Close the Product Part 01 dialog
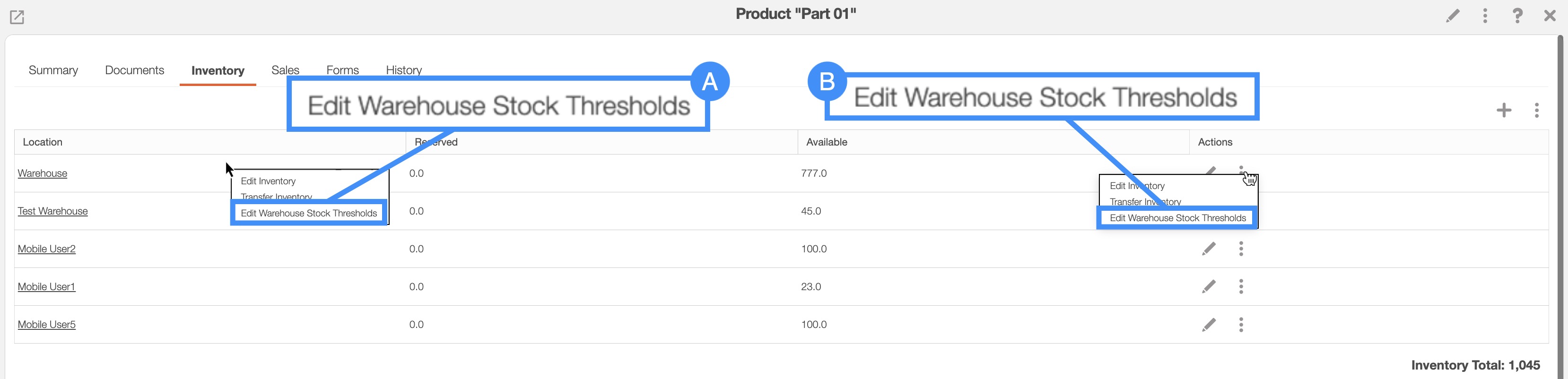 click(x=1550, y=16)
